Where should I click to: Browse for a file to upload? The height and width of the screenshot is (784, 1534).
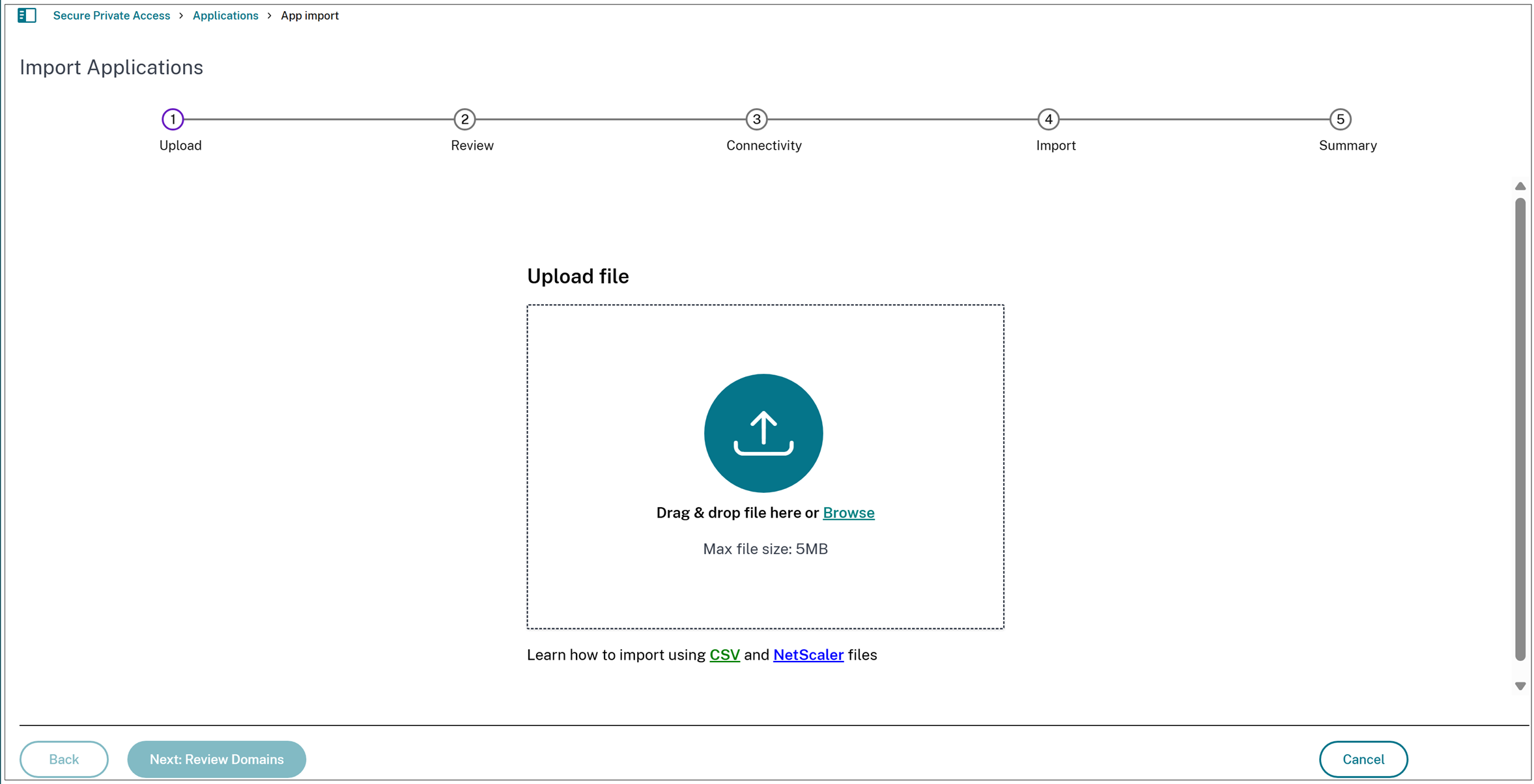pyautogui.click(x=848, y=512)
